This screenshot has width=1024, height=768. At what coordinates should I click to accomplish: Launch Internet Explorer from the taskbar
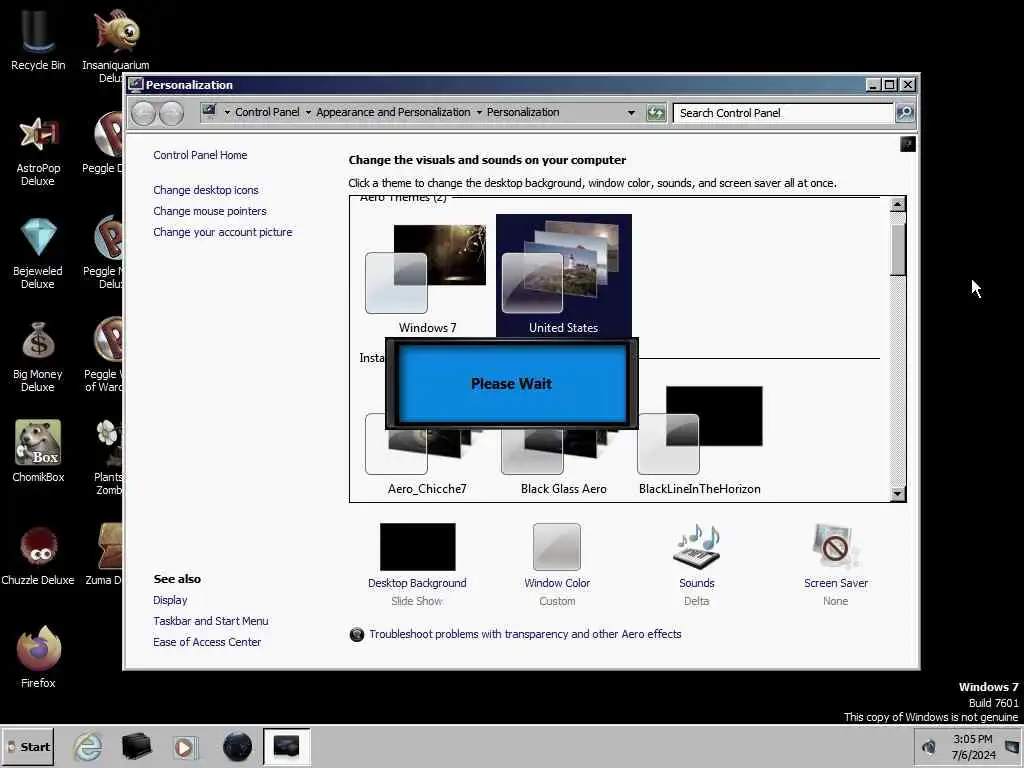pyautogui.click(x=88, y=746)
